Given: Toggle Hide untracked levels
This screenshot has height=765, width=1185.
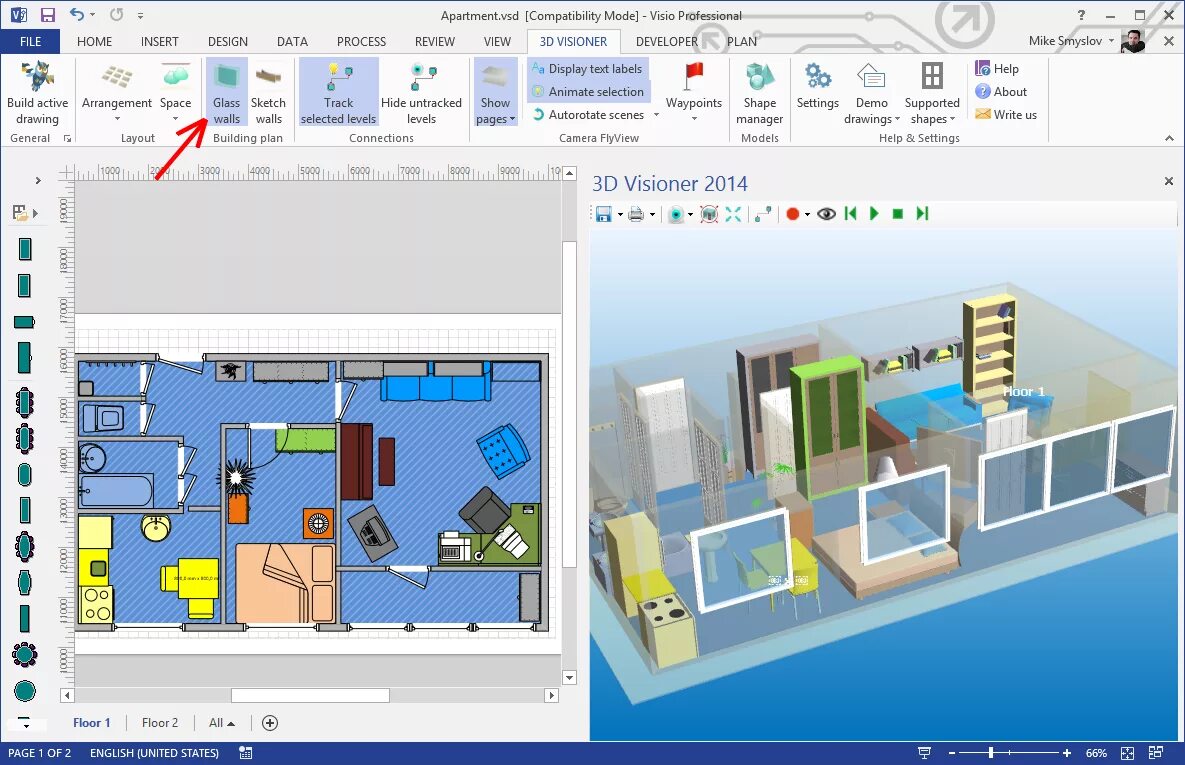Looking at the screenshot, I should point(421,92).
